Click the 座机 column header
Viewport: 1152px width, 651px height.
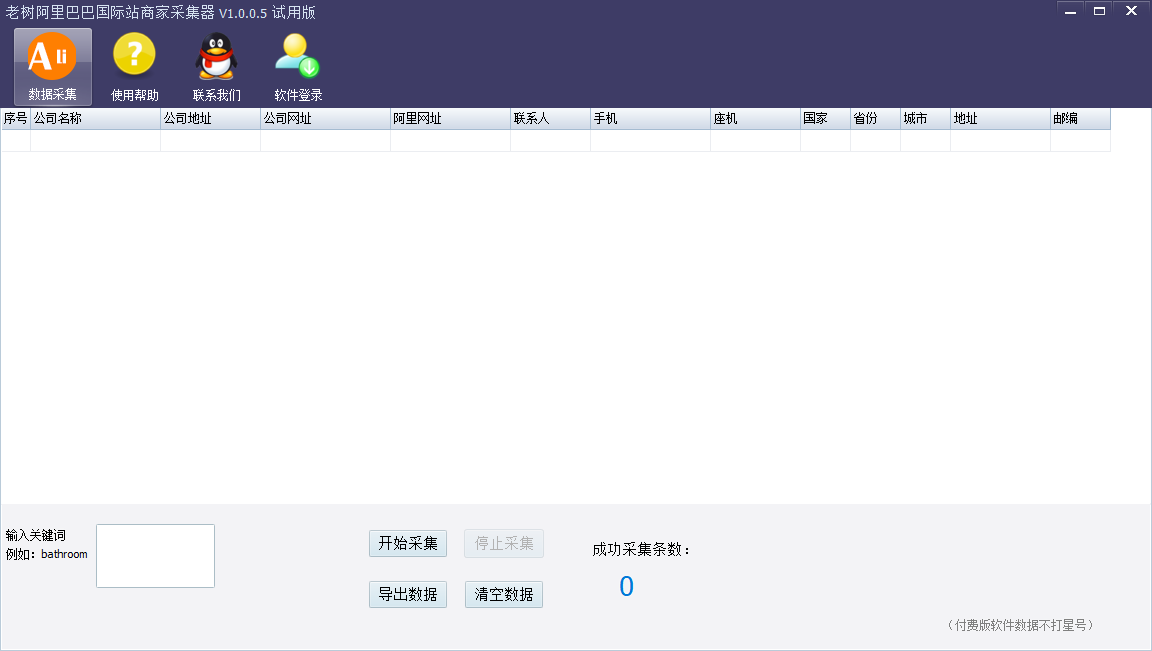click(755, 118)
